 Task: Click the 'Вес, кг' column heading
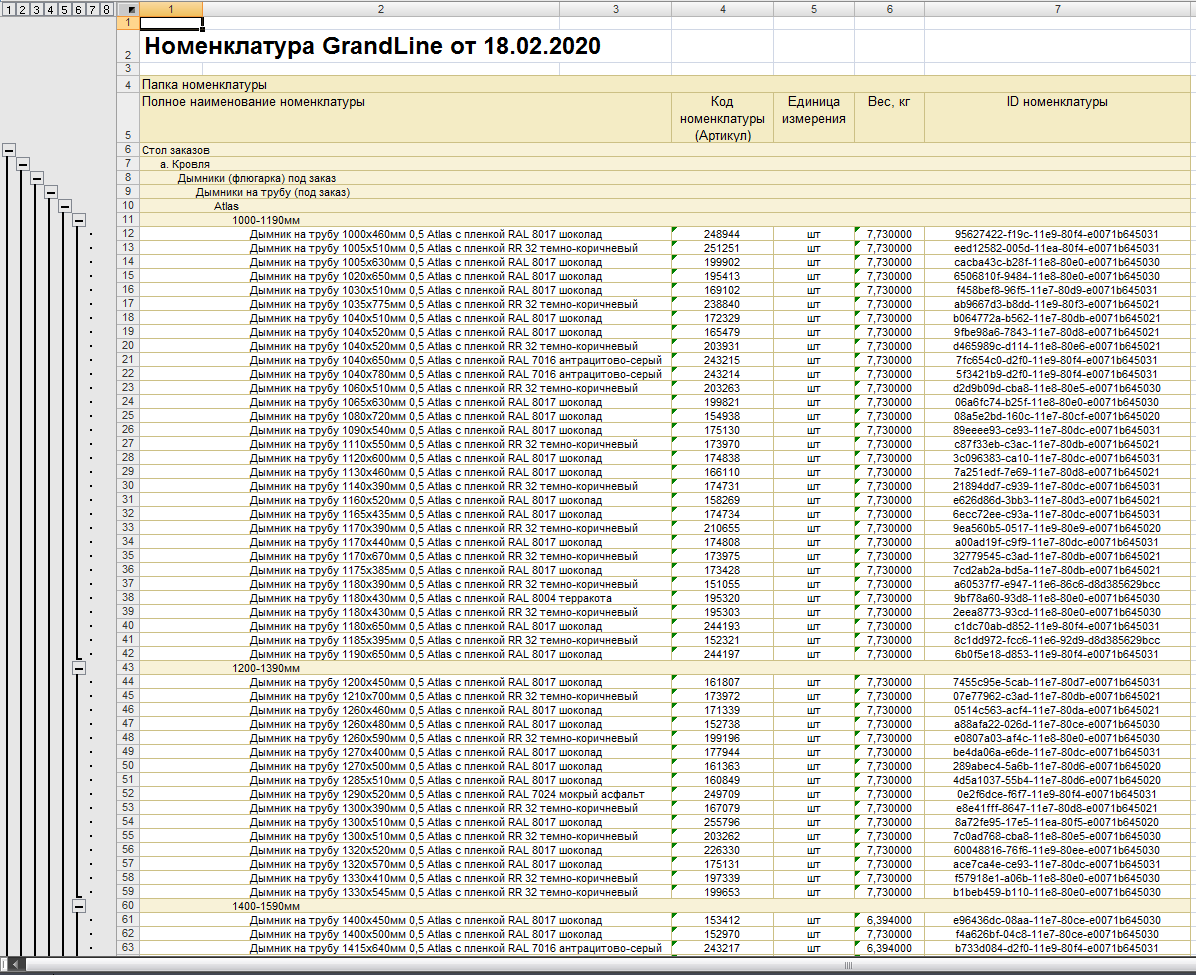click(889, 117)
